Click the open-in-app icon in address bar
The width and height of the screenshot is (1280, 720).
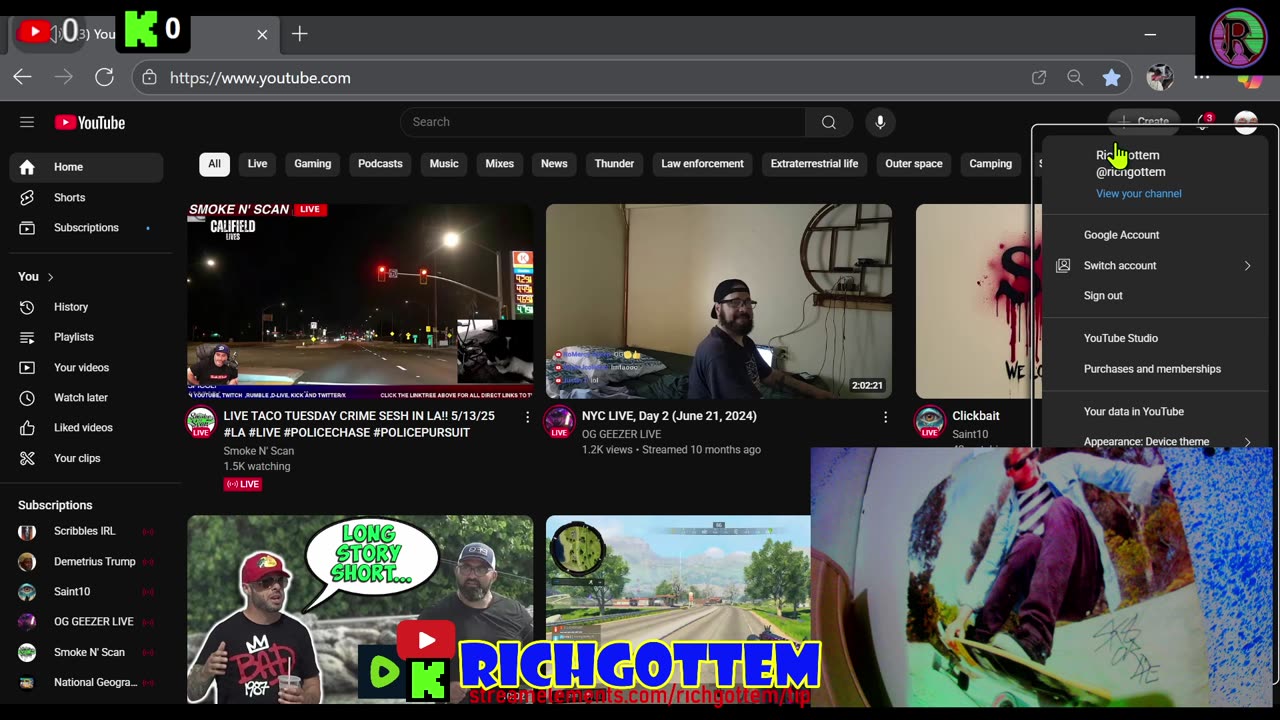[1039, 77]
